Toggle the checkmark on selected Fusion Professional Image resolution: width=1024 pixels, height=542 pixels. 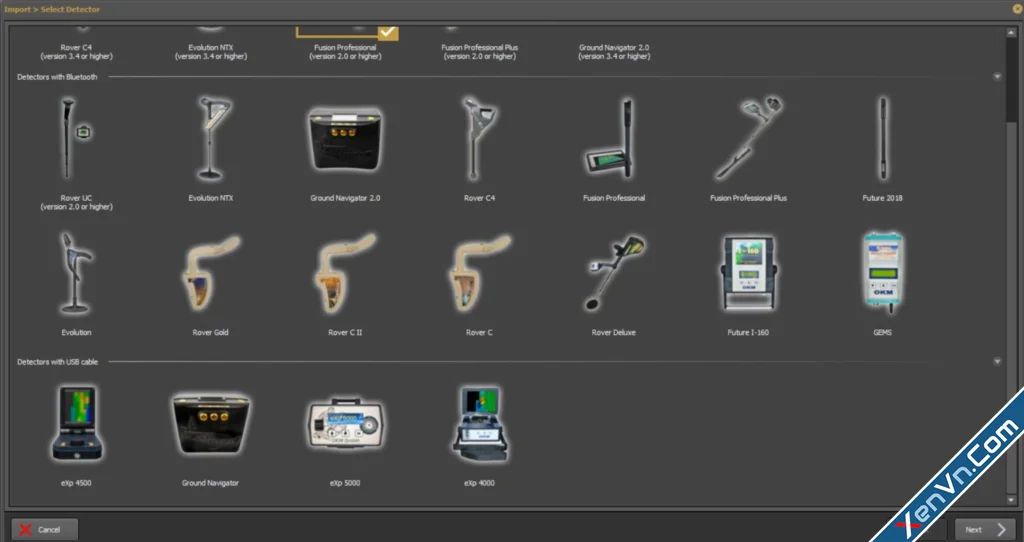(x=388, y=33)
